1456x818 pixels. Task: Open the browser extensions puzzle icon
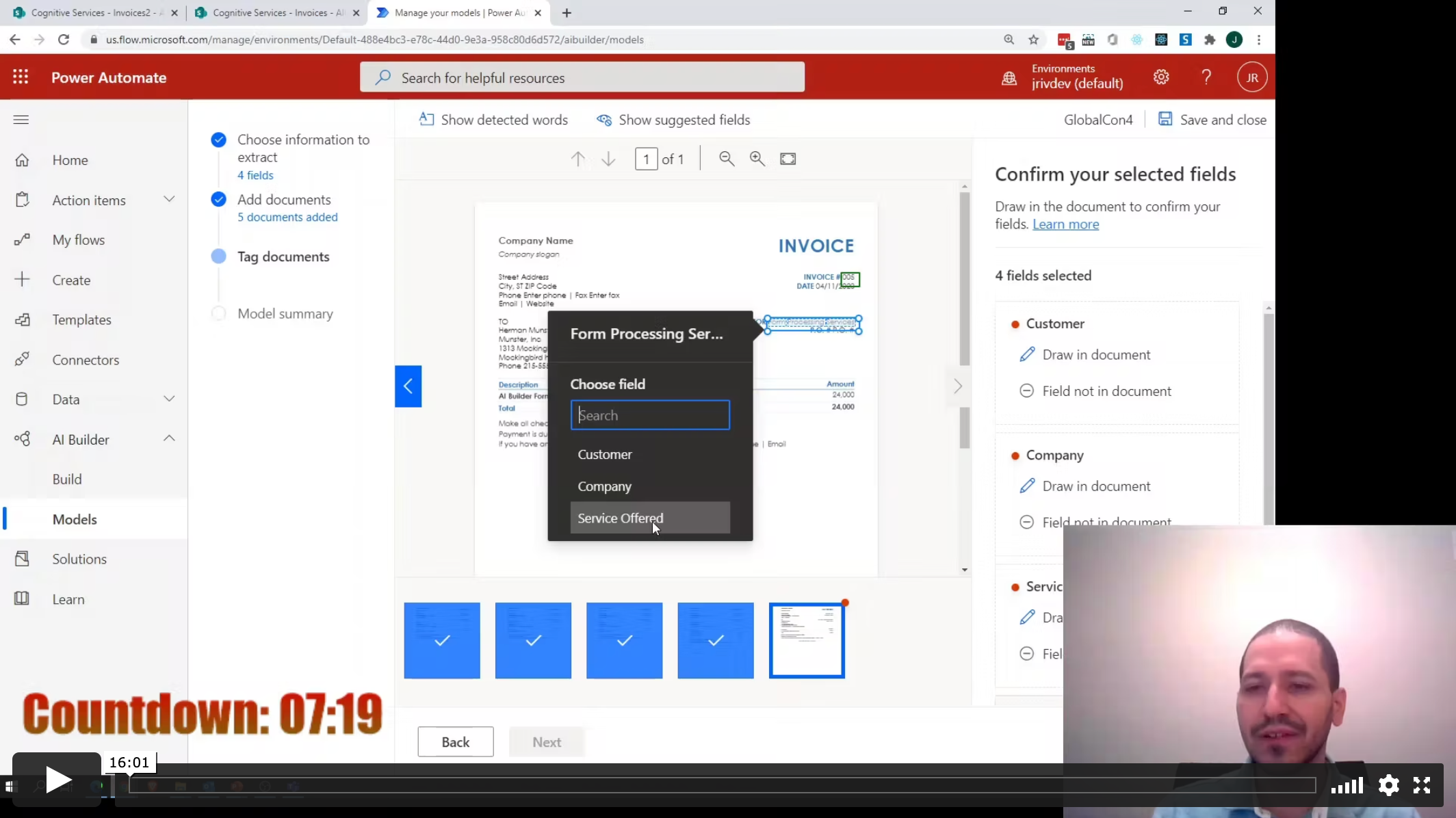tap(1210, 40)
